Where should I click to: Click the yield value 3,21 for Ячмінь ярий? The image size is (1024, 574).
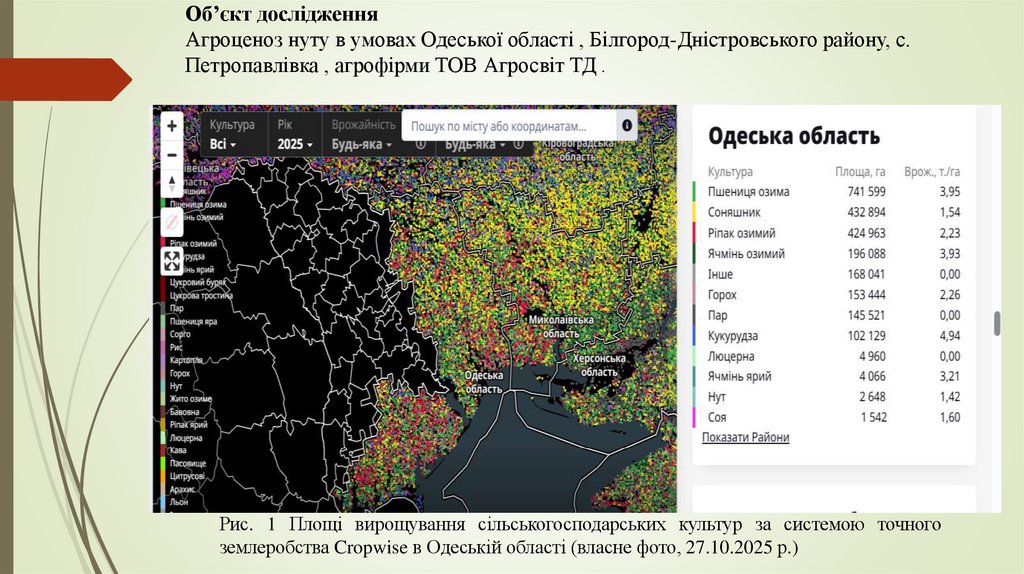pos(950,376)
